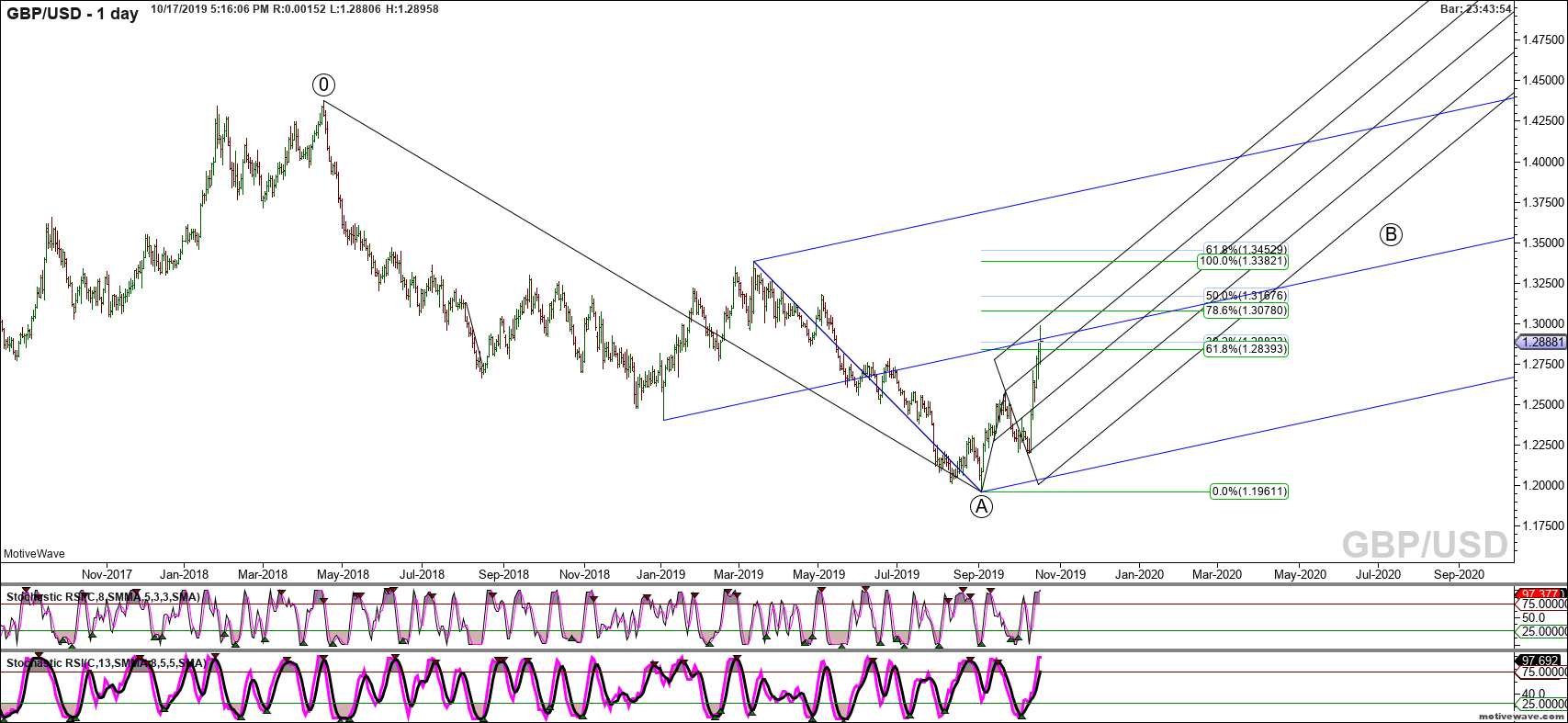Click the Mar-2019 date axis label

739,574
